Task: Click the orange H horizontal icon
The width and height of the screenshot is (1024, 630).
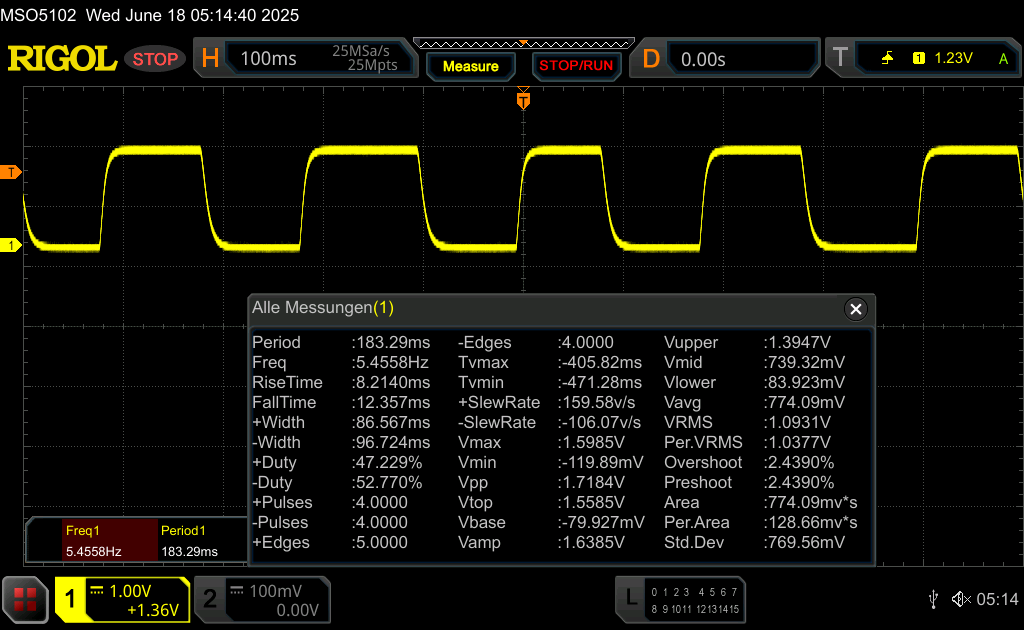Action: tap(210, 59)
